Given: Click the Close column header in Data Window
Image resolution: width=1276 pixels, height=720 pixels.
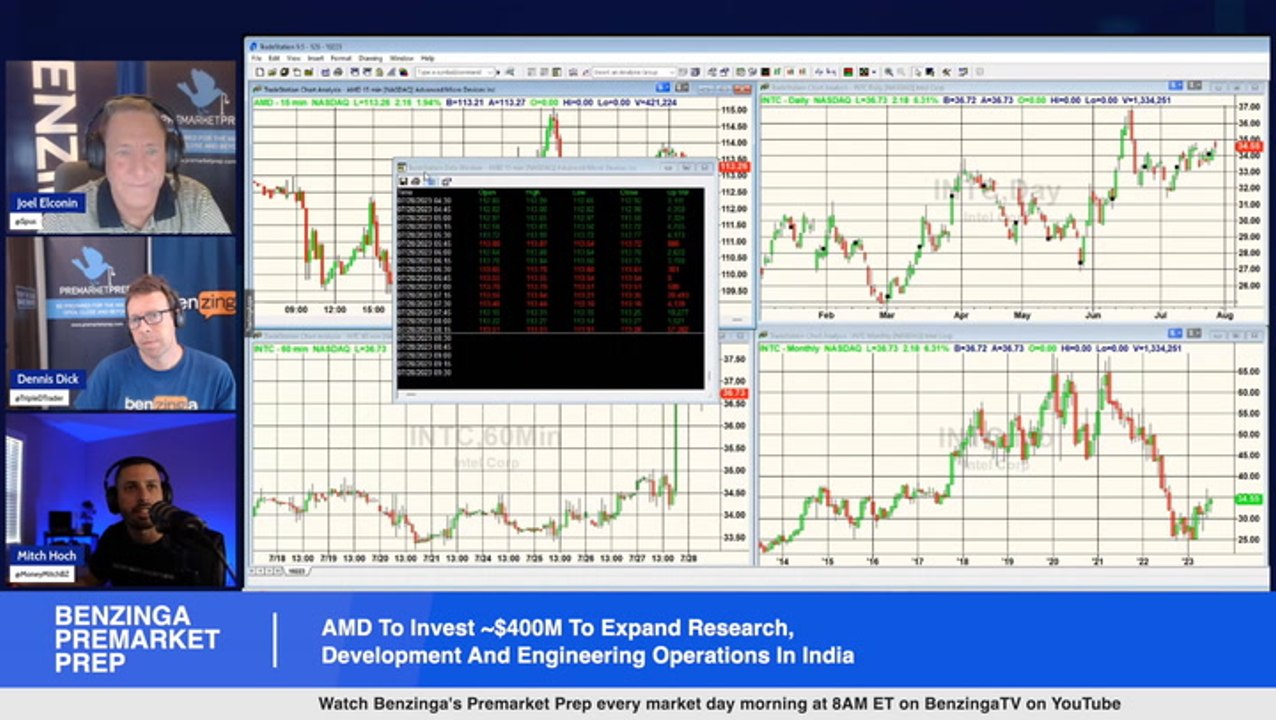Looking at the screenshot, I should 629,193.
